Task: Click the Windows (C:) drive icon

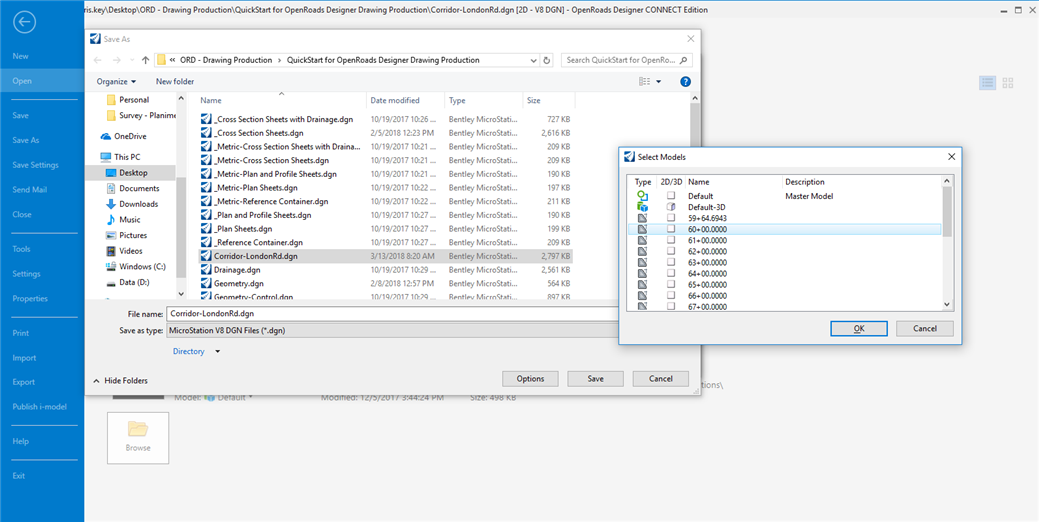Action: click(111, 267)
